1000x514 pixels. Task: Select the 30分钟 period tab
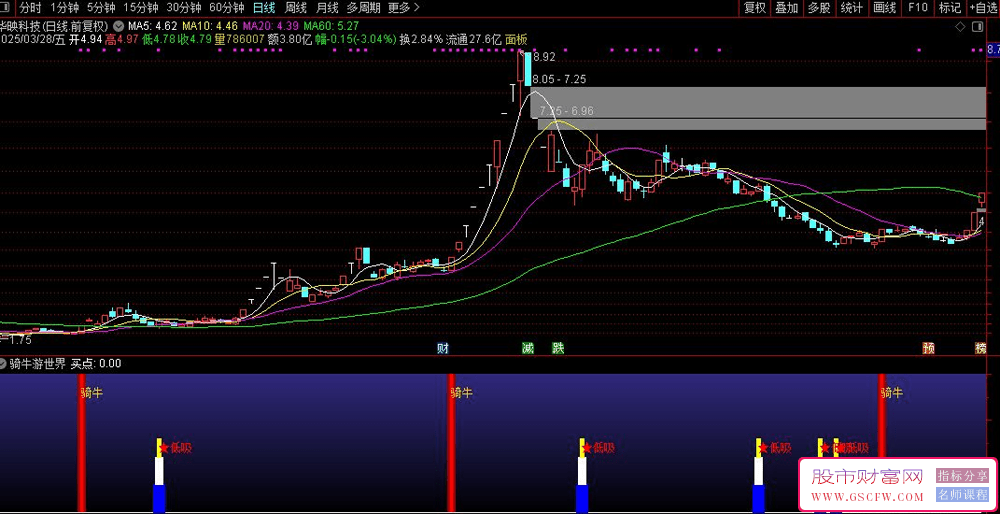pyautogui.click(x=184, y=8)
